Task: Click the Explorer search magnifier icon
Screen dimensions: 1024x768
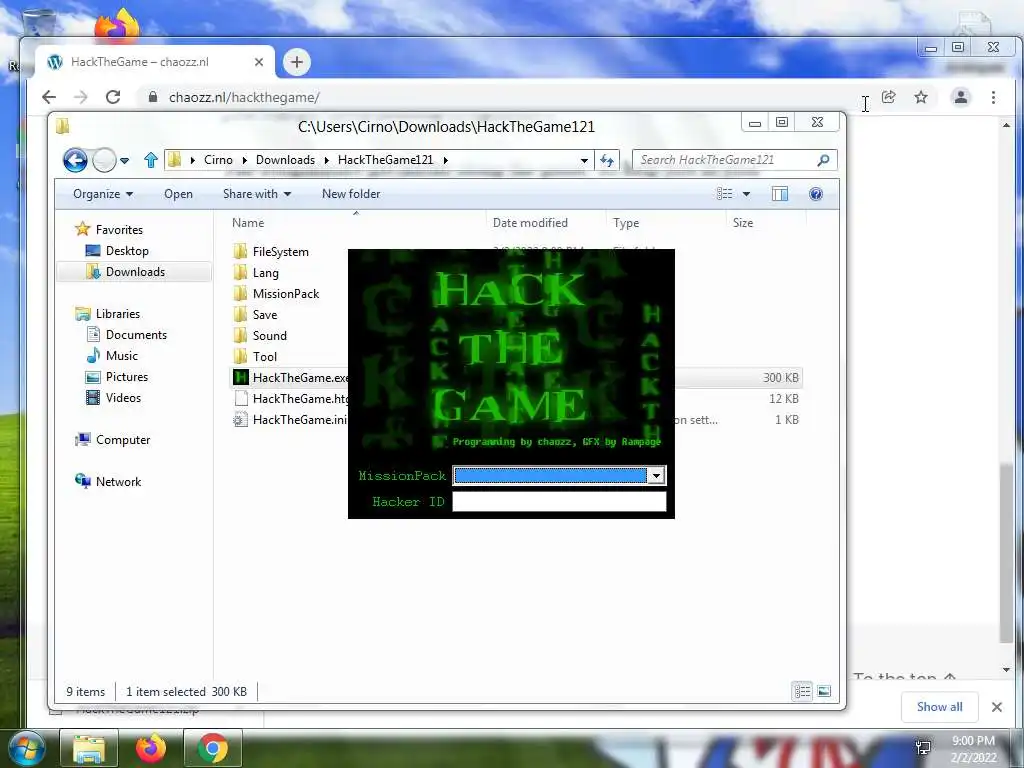Action: [x=824, y=160]
